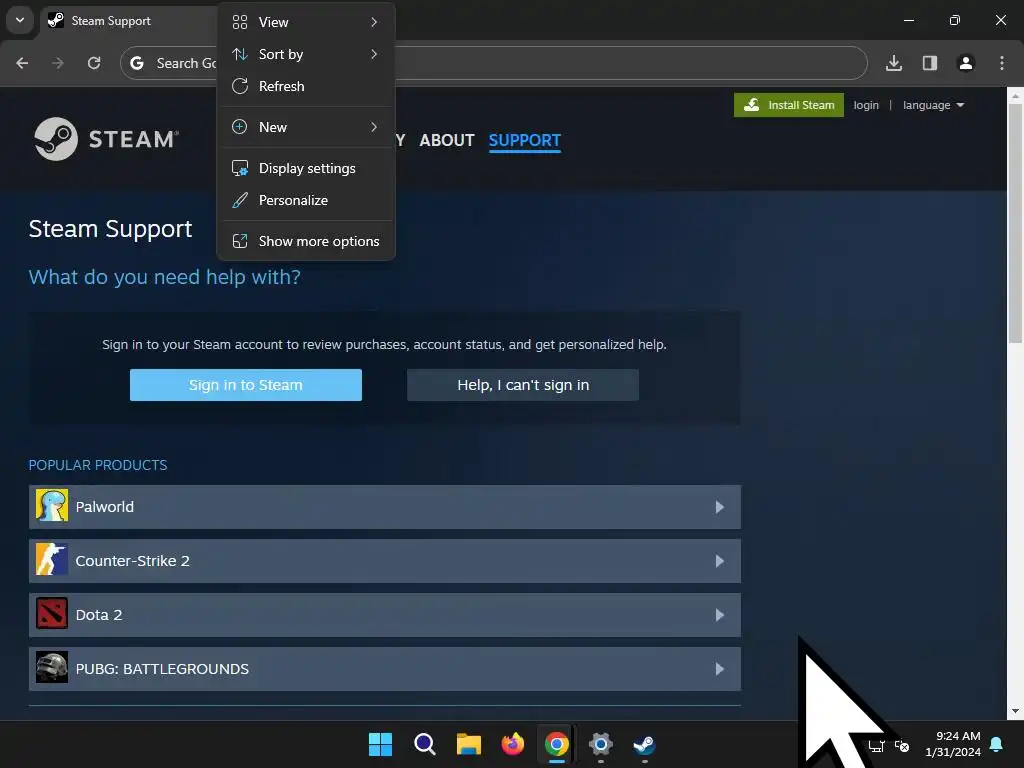The height and width of the screenshot is (768, 1024).
Task: Click Show more options
Action: click(x=306, y=242)
